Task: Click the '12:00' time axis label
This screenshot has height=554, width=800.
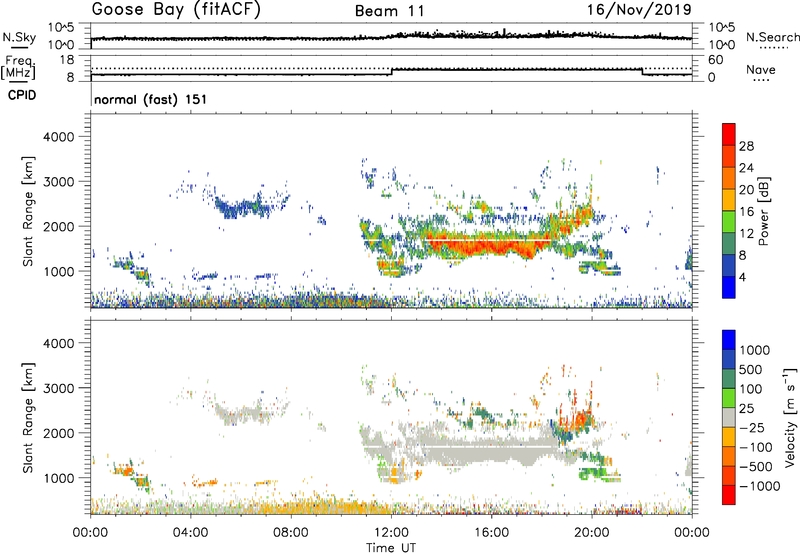Action: pos(391,533)
